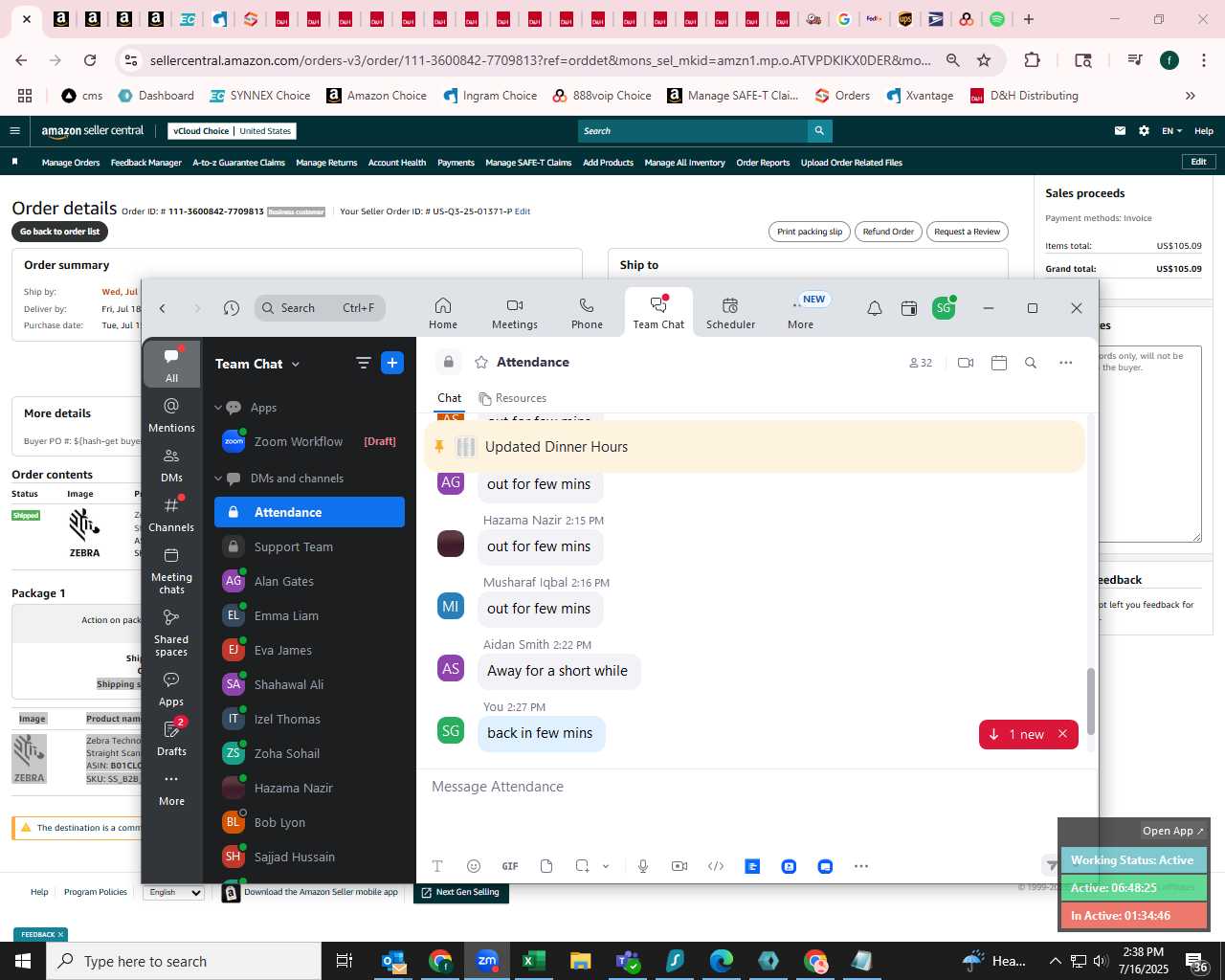Open Zoom calendar panel icon
The image size is (1225, 980).
(909, 308)
